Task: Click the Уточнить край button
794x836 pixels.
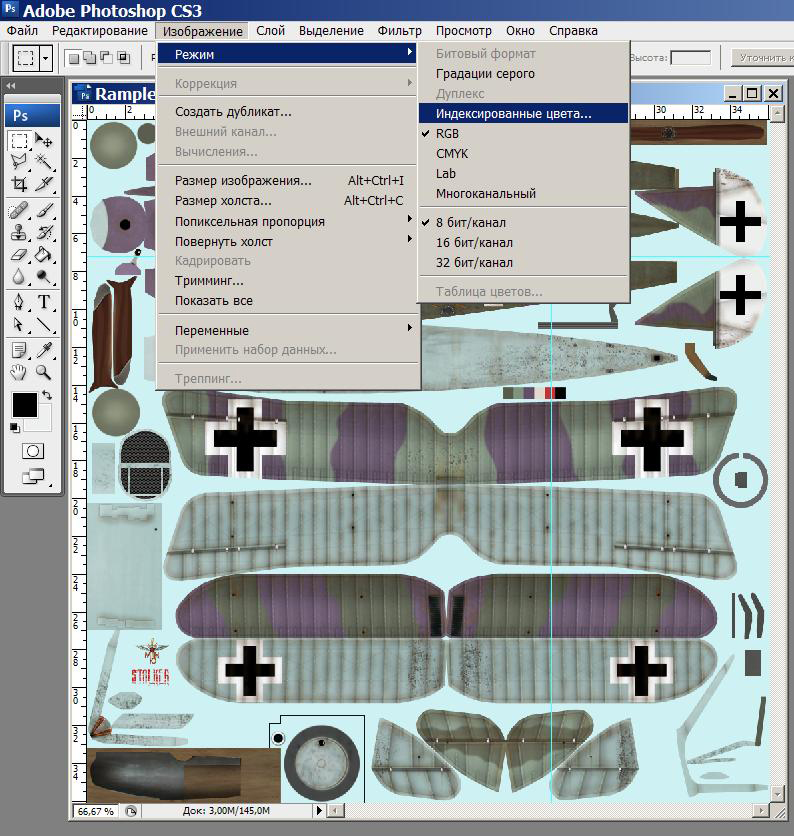Action: tap(763, 57)
